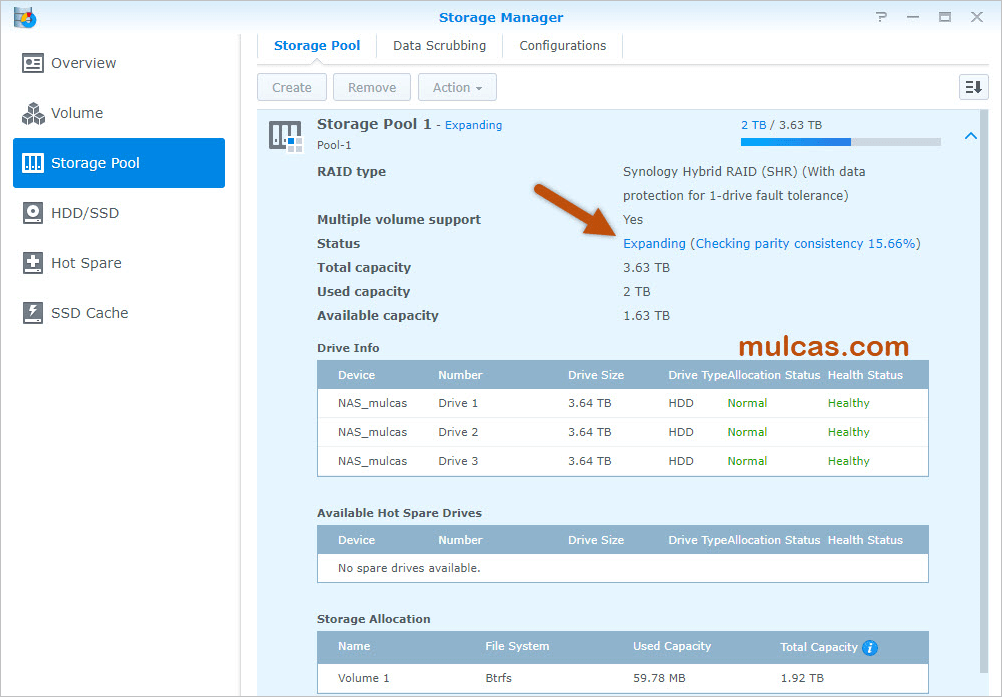This screenshot has width=1002, height=697.
Task: Click the Storage Manager app icon in title bar
Action: (25, 17)
